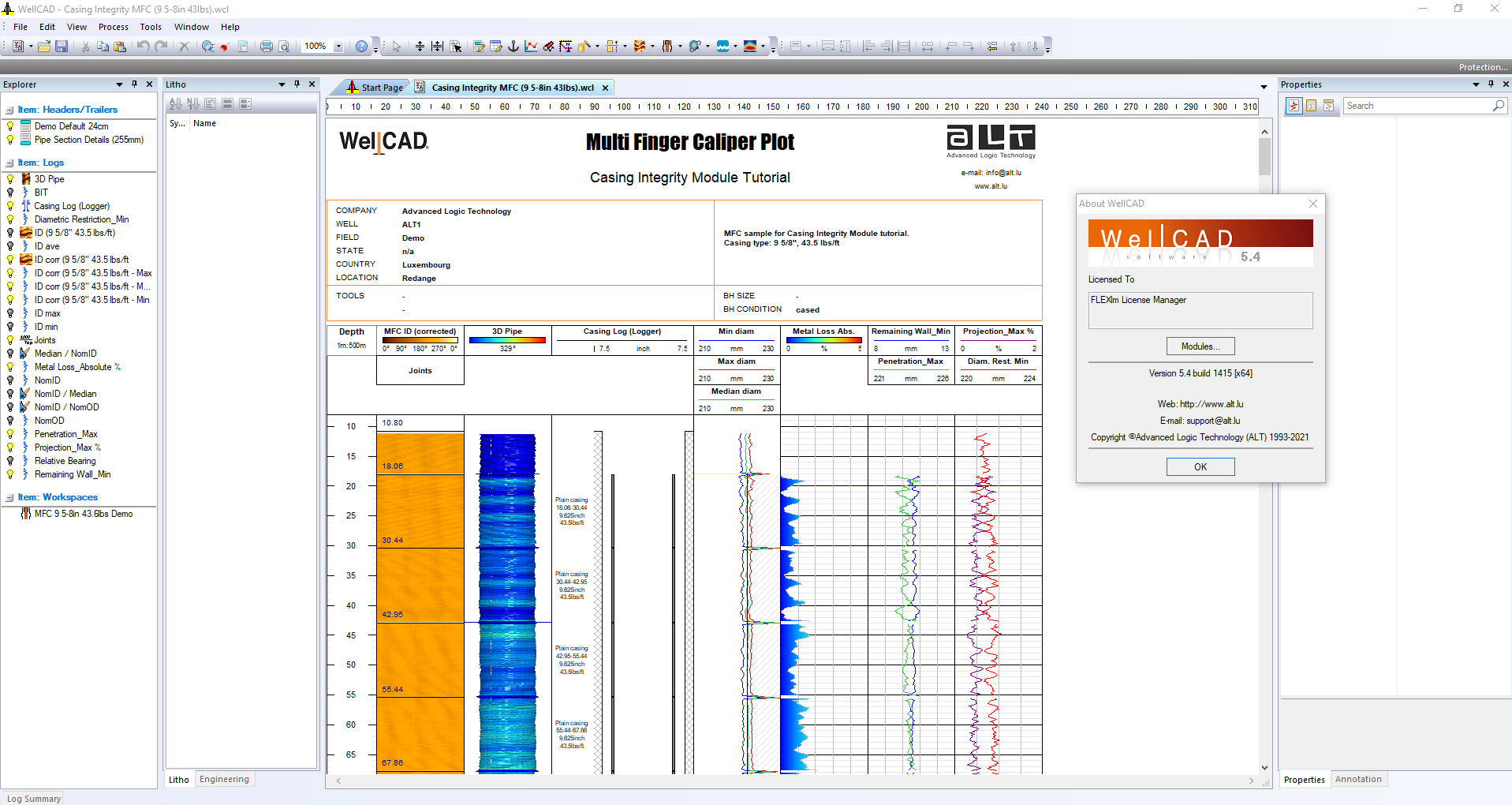Open the line chart tool icon

coord(531,47)
